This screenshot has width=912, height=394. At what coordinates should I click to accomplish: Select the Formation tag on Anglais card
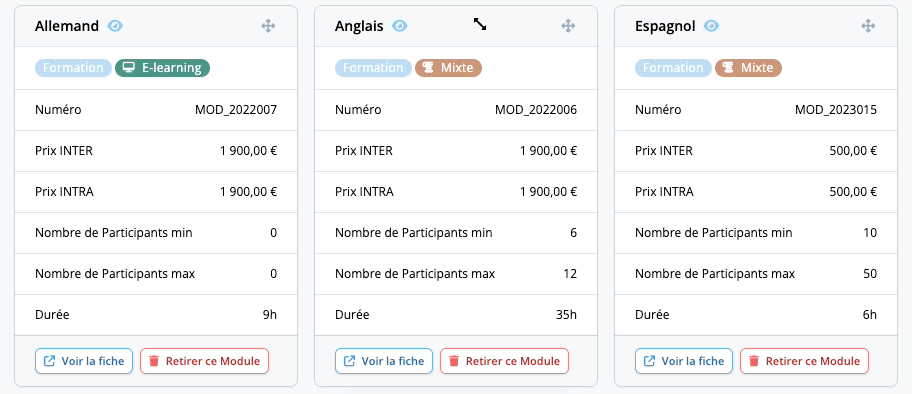click(x=373, y=68)
